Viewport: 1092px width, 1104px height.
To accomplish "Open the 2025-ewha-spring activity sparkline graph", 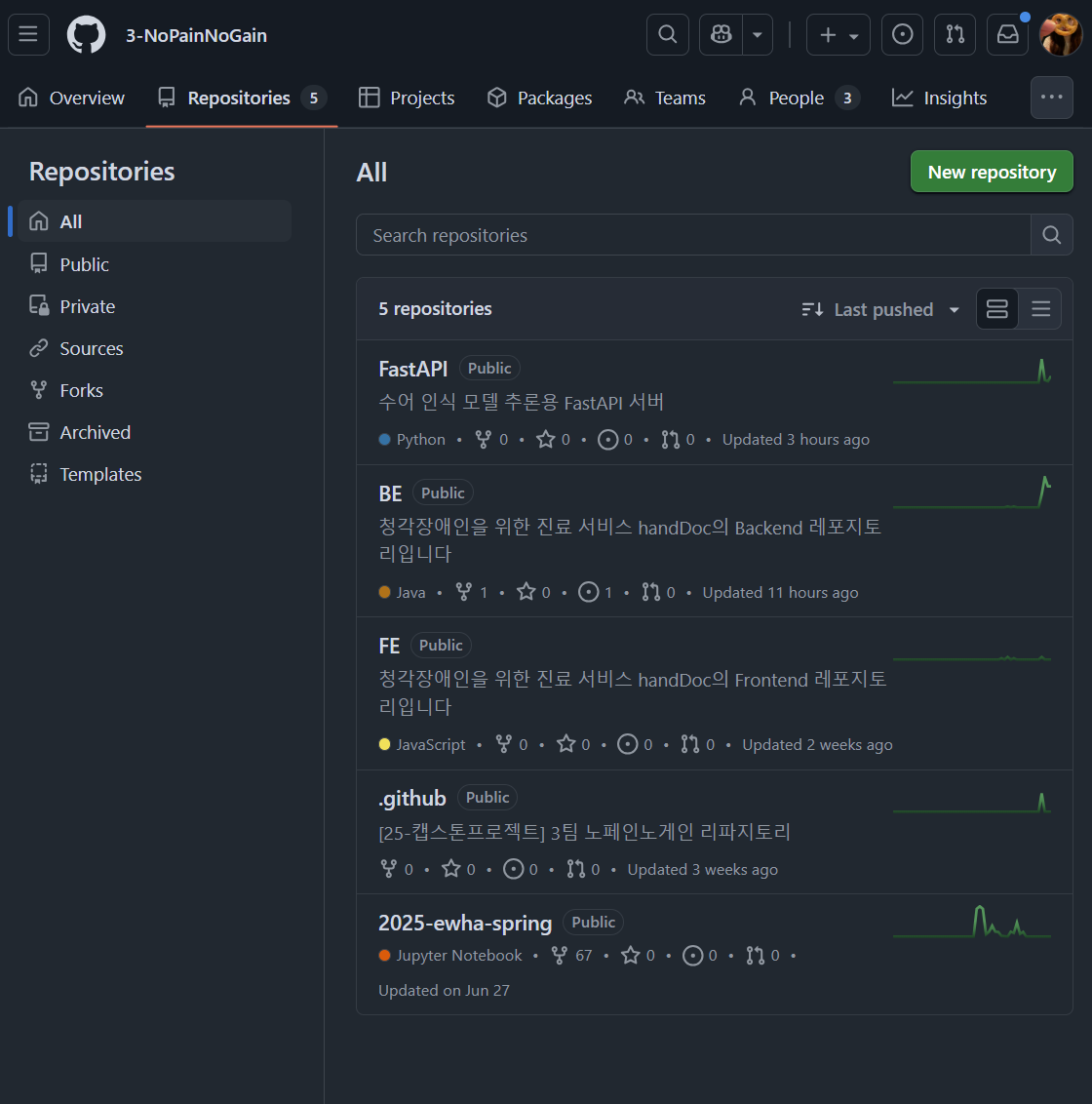I will pos(972,922).
